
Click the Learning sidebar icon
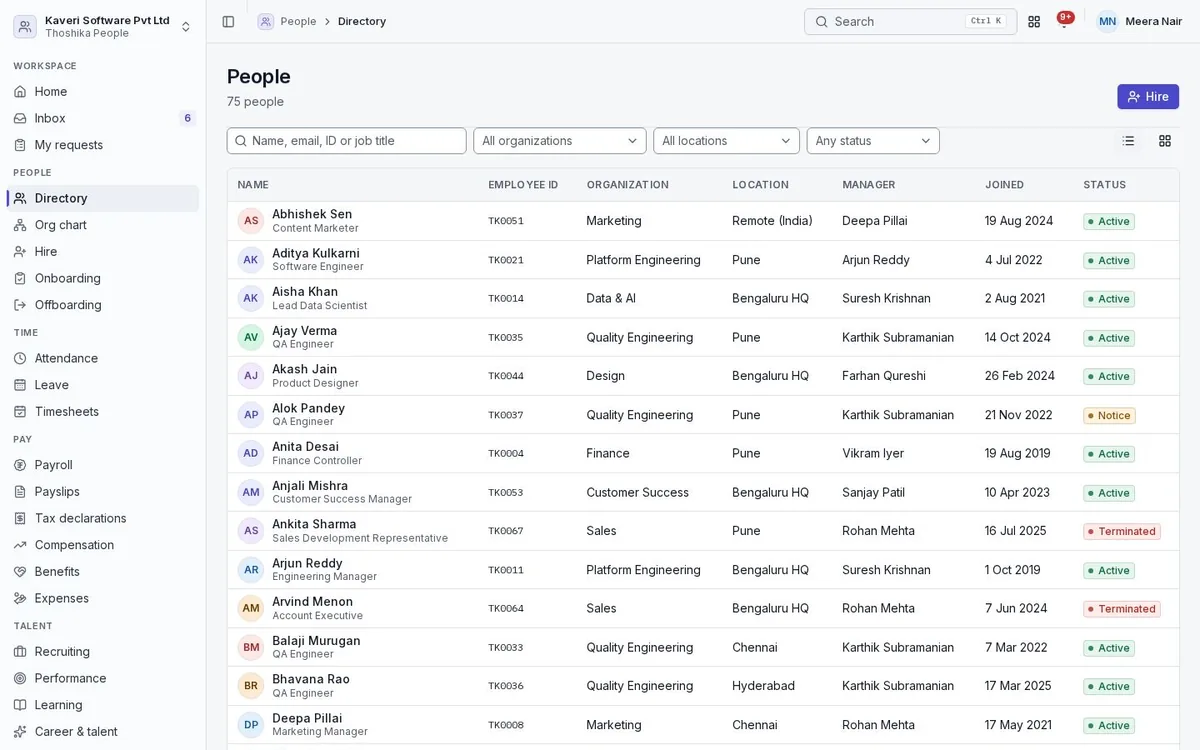click(20, 705)
